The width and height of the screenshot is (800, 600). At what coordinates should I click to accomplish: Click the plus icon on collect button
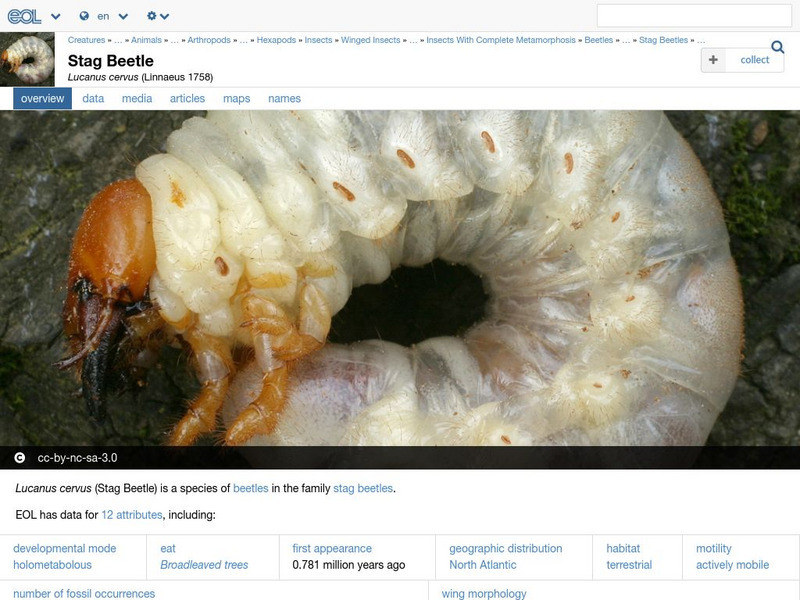tap(712, 60)
